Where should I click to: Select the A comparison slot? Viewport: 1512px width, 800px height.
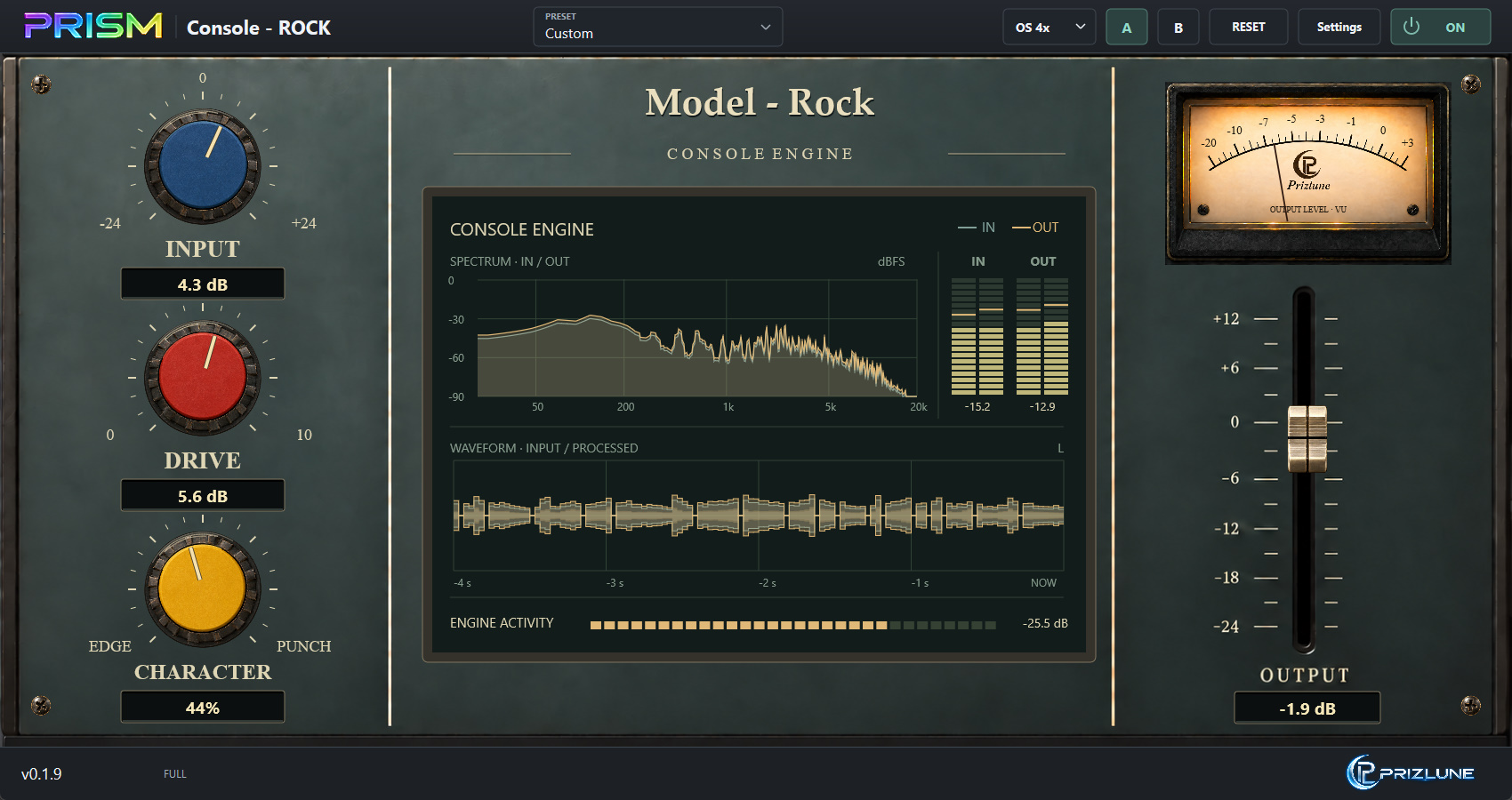1126,27
